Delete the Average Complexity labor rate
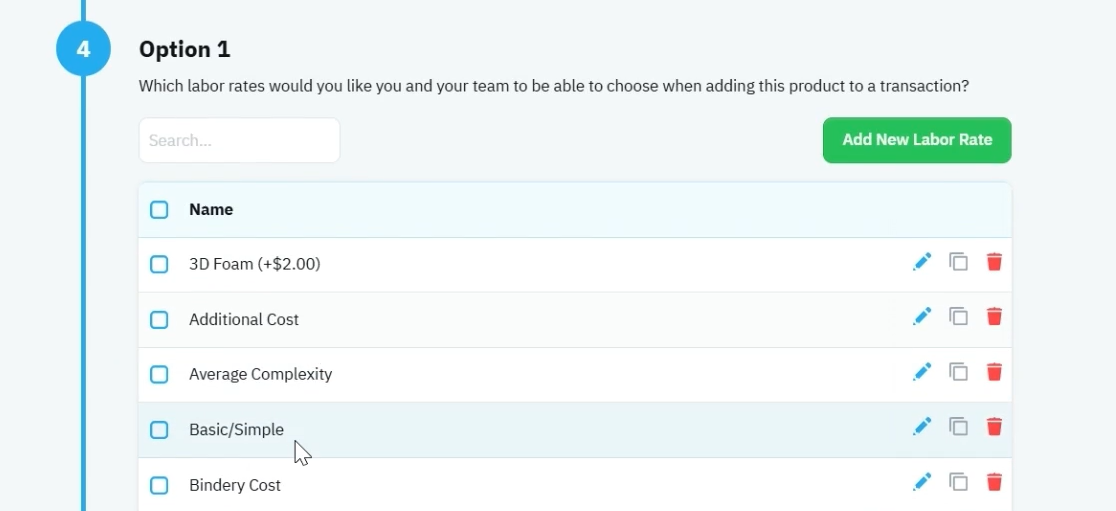This screenshot has width=1116, height=511. point(994,372)
